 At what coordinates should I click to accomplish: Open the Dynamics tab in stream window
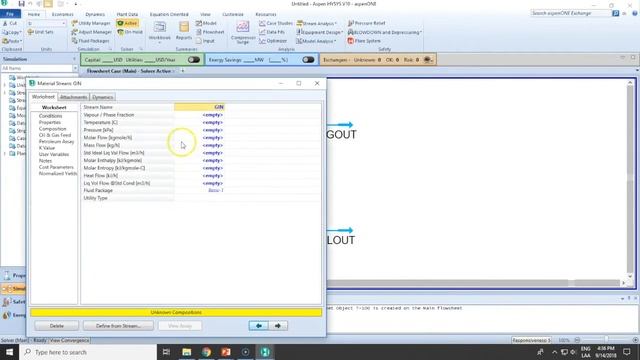click(102, 97)
